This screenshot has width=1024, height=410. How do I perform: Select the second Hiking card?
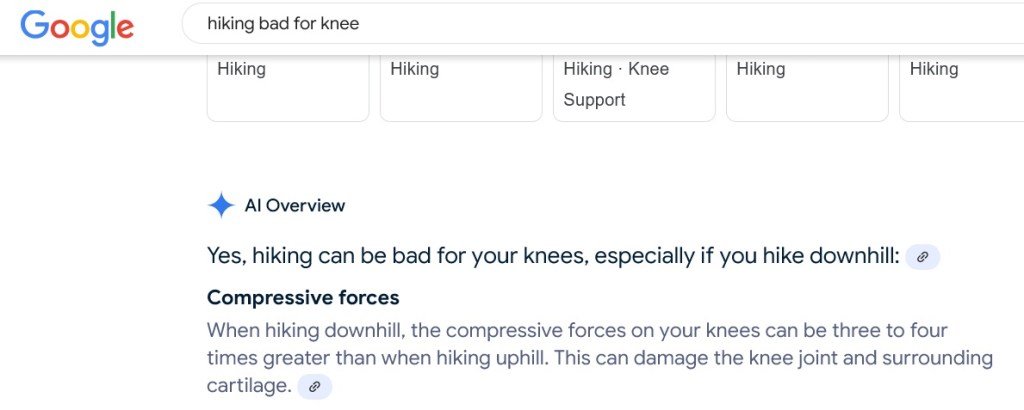tap(461, 87)
